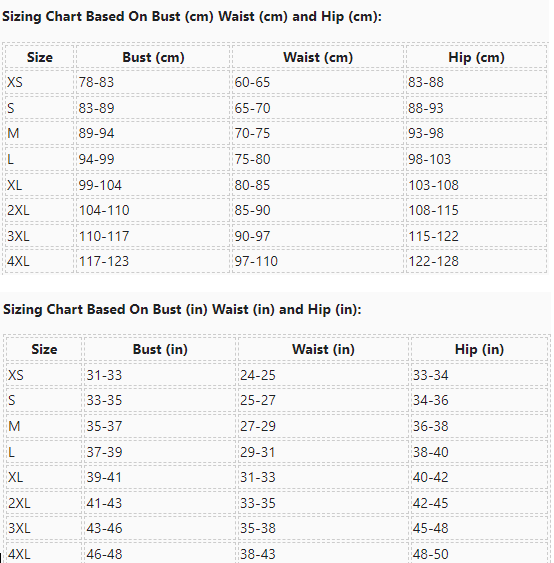Click the inches hip value 42-45
This screenshot has height=563, width=554.
pos(430,503)
